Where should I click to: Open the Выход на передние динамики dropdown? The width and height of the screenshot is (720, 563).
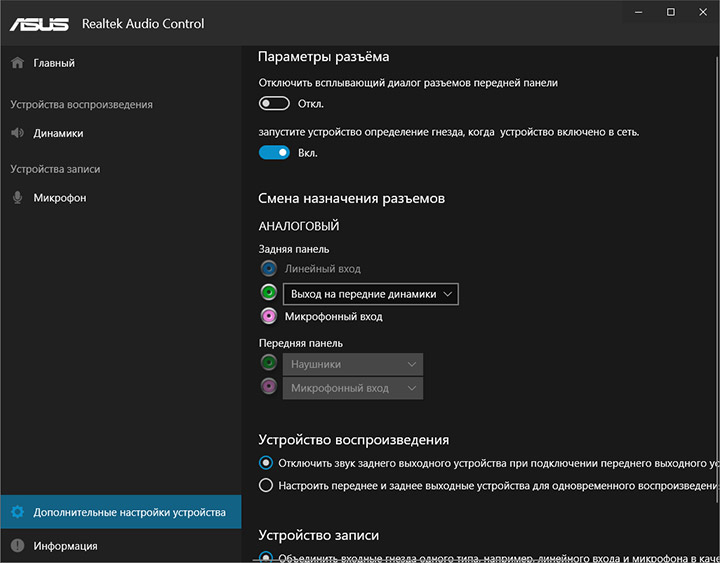[371, 293]
